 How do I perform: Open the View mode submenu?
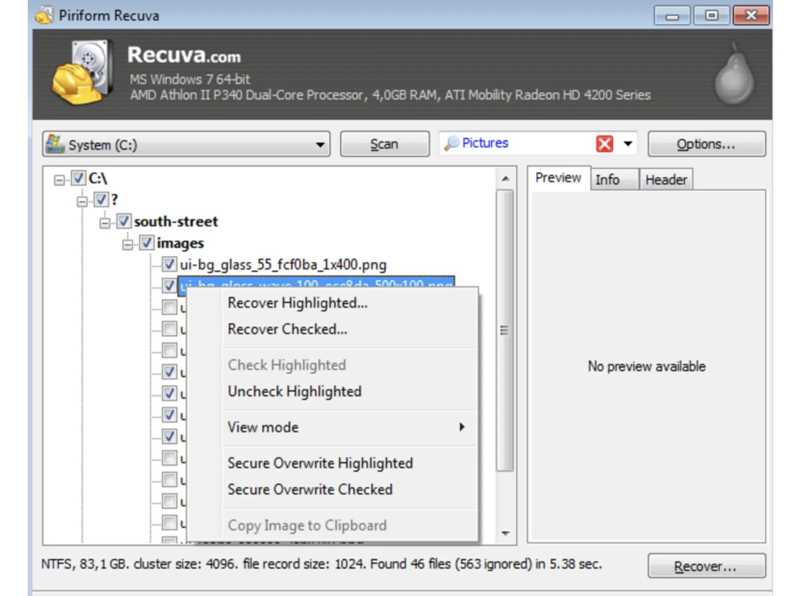pos(347,428)
